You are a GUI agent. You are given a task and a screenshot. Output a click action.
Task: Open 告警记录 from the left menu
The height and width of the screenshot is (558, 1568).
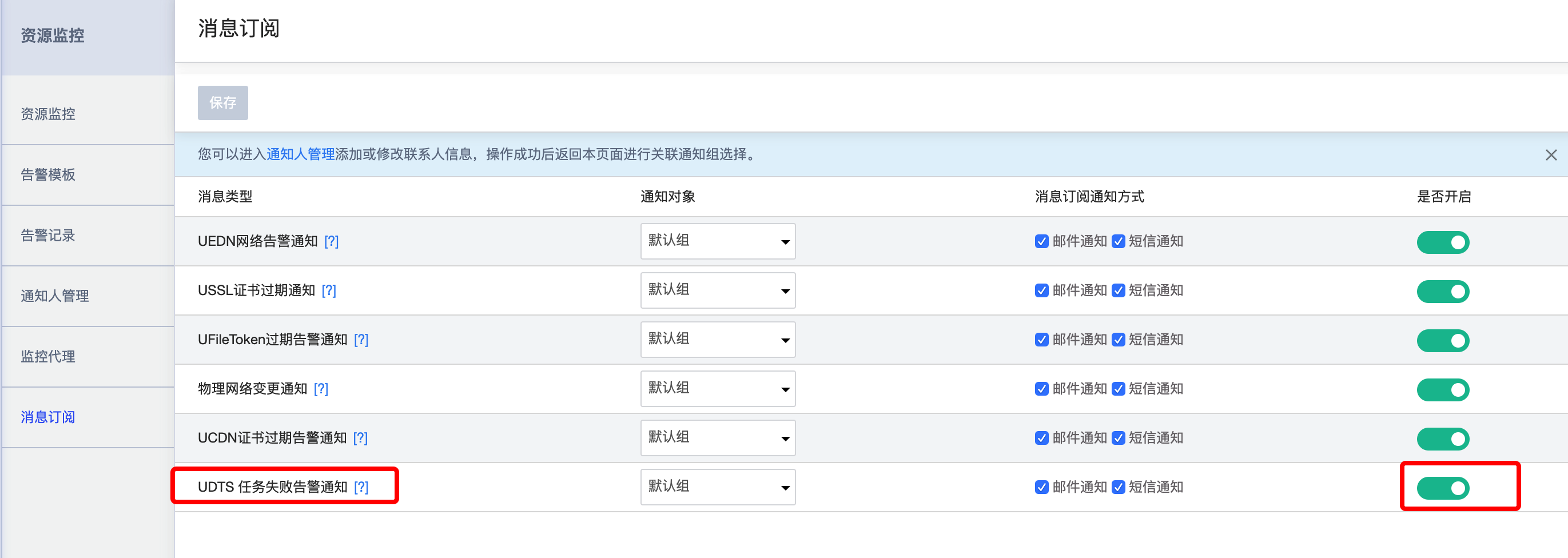click(x=48, y=236)
